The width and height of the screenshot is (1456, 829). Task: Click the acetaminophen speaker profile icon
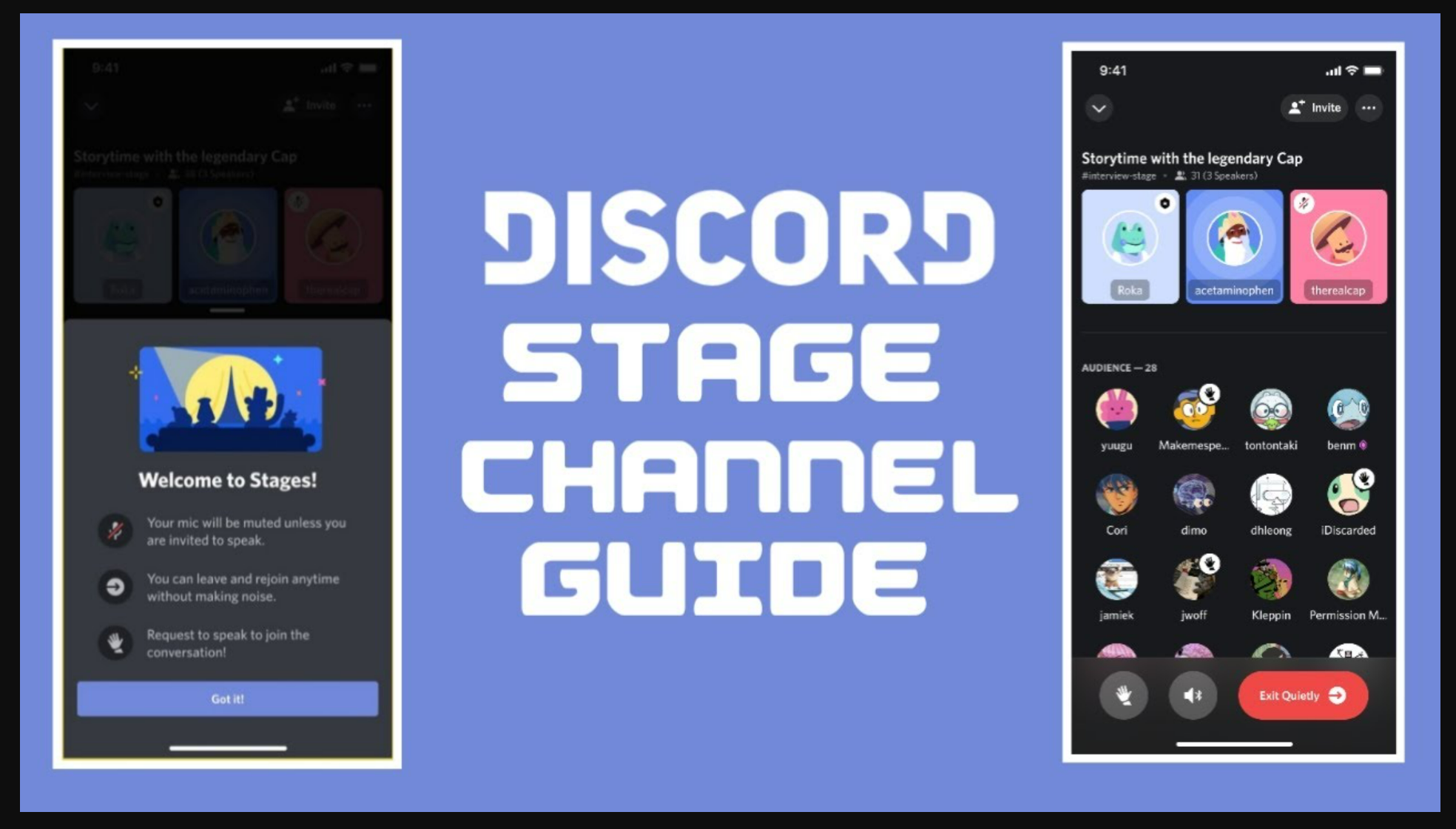click(1232, 243)
